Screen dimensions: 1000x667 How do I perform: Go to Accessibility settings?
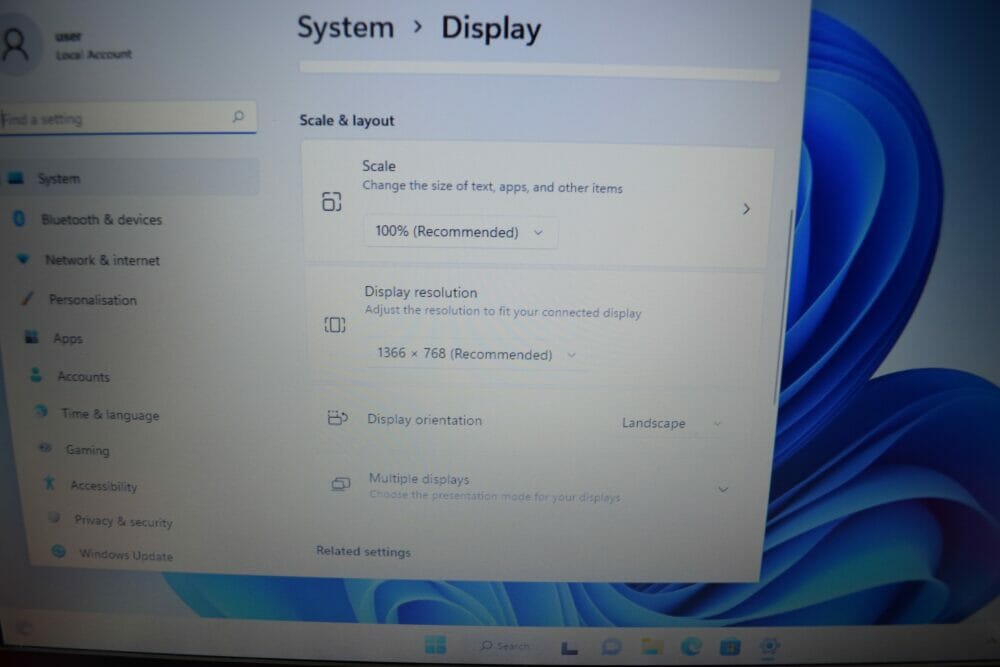click(x=103, y=485)
